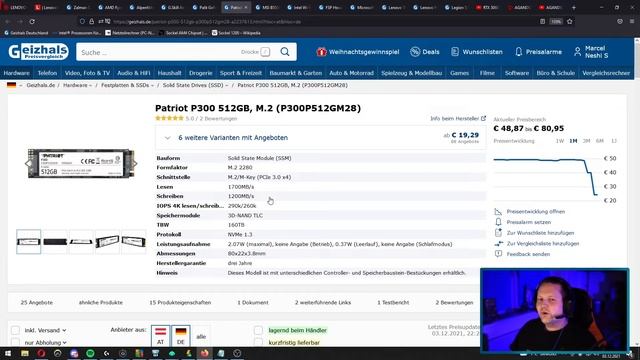Screen dimensions: 640x360
Task: Open Preisalarme bell
Action: coord(538,52)
